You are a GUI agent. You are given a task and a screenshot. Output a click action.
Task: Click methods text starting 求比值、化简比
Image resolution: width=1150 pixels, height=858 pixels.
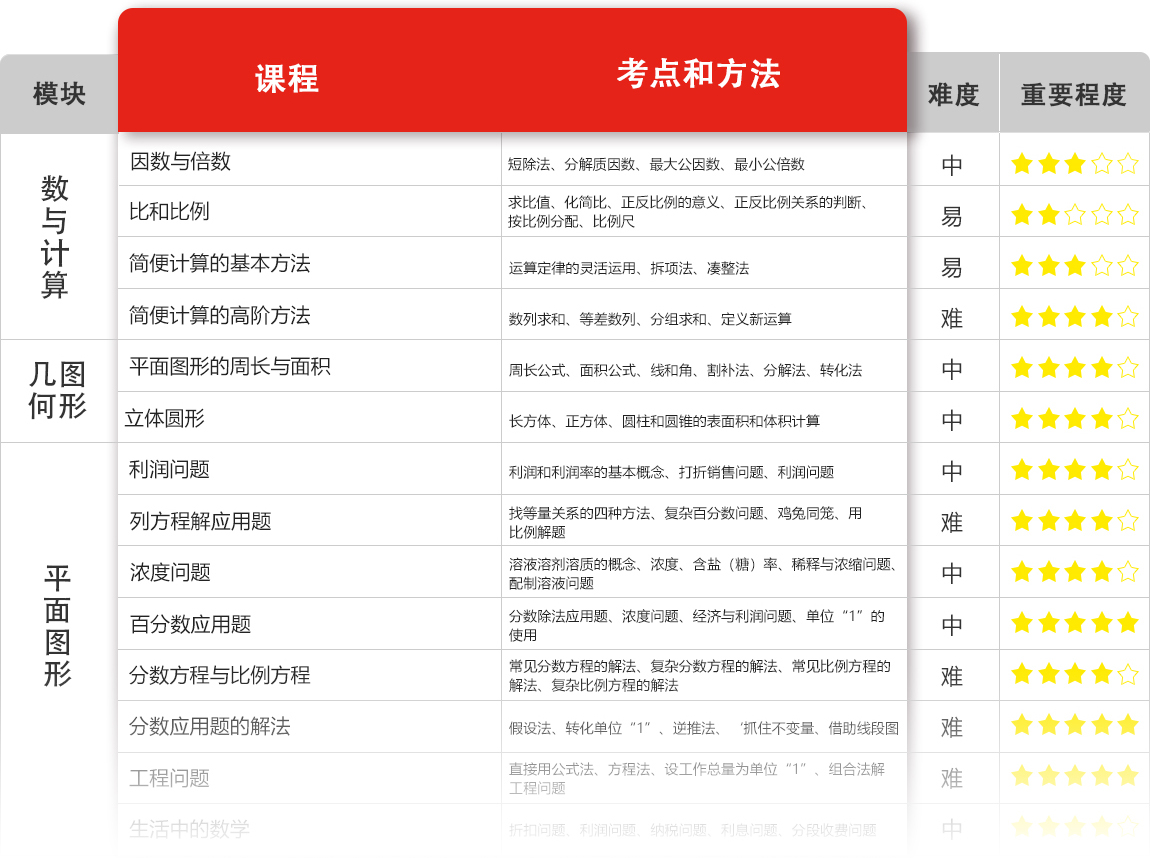point(688,211)
